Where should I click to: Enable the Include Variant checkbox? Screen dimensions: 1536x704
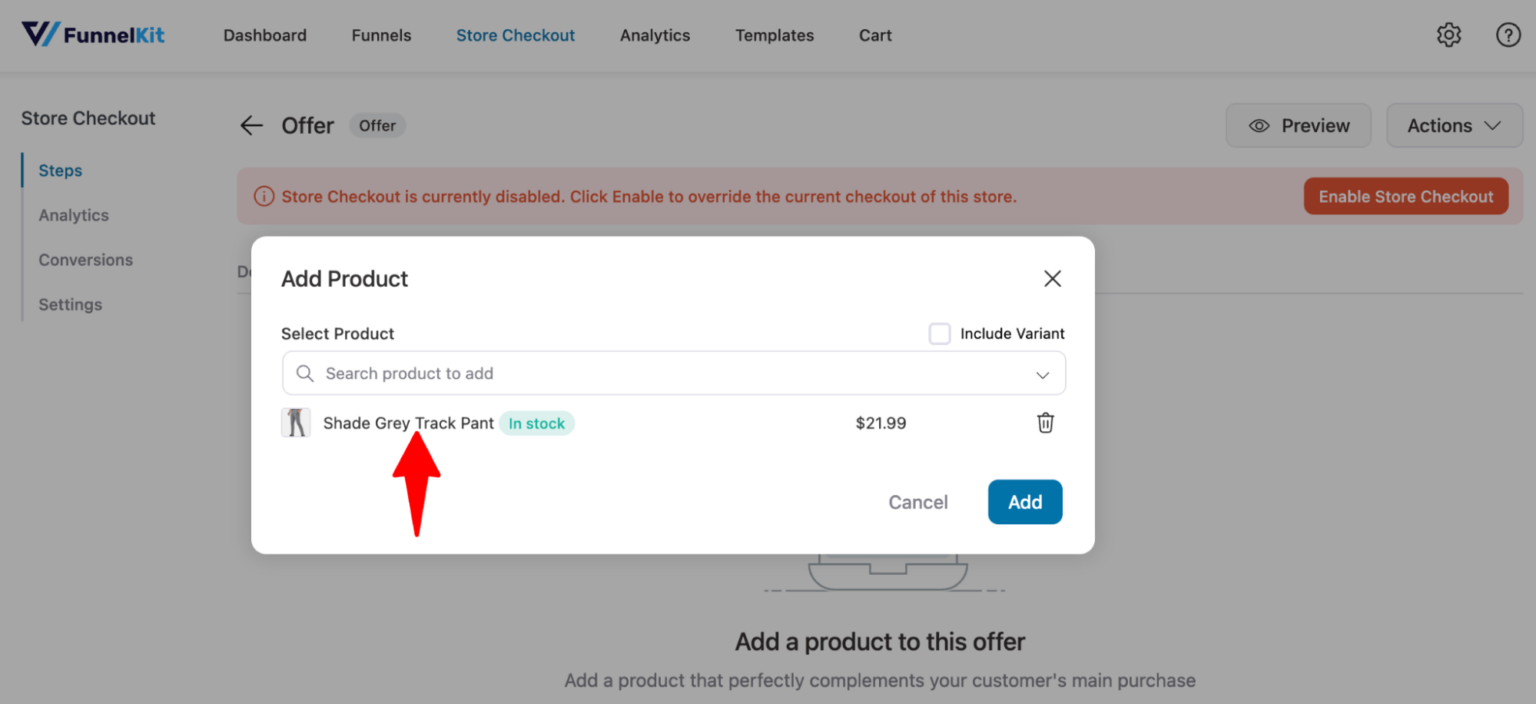click(x=939, y=333)
